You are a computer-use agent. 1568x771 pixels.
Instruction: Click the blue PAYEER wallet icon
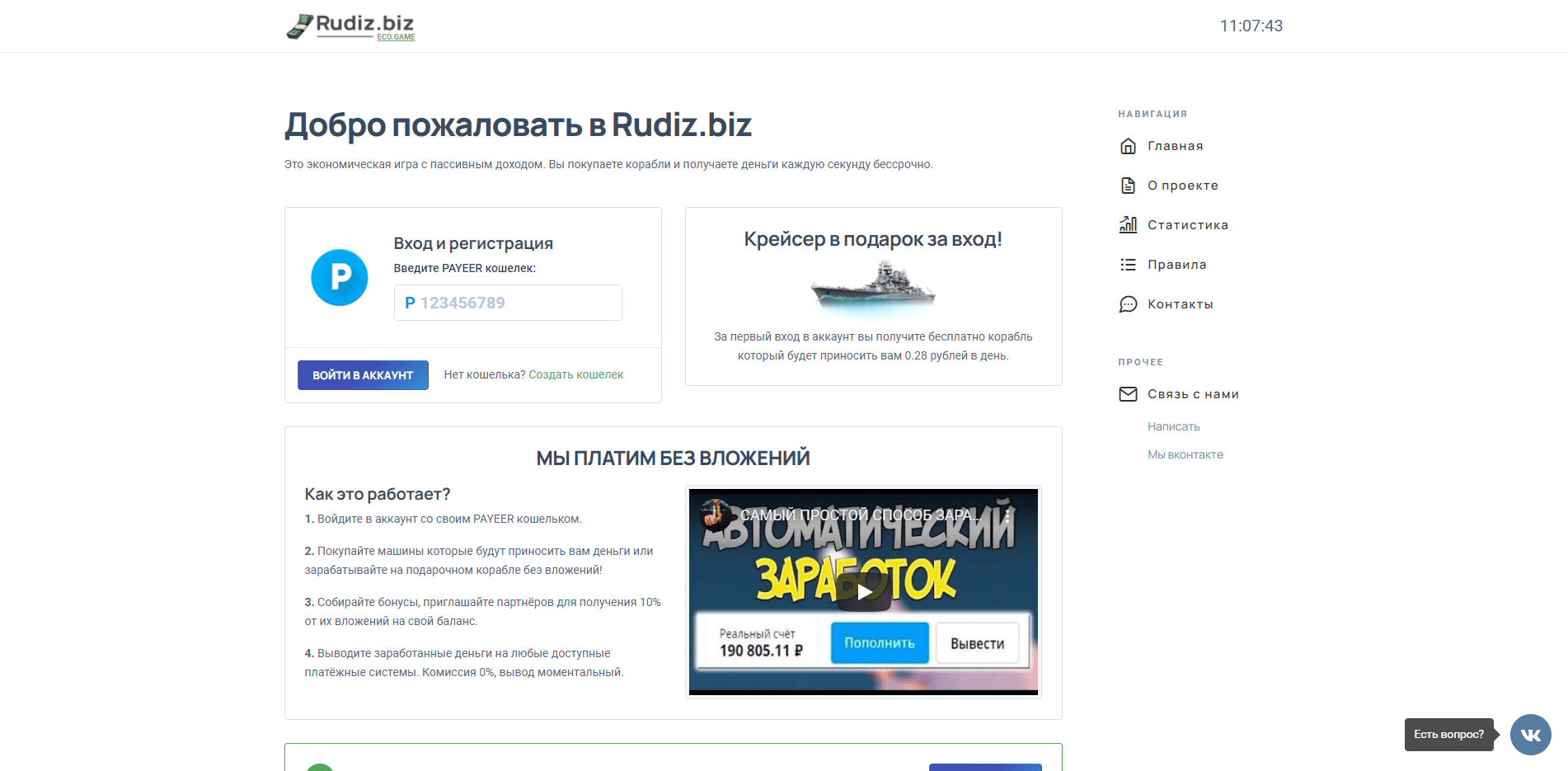(339, 277)
